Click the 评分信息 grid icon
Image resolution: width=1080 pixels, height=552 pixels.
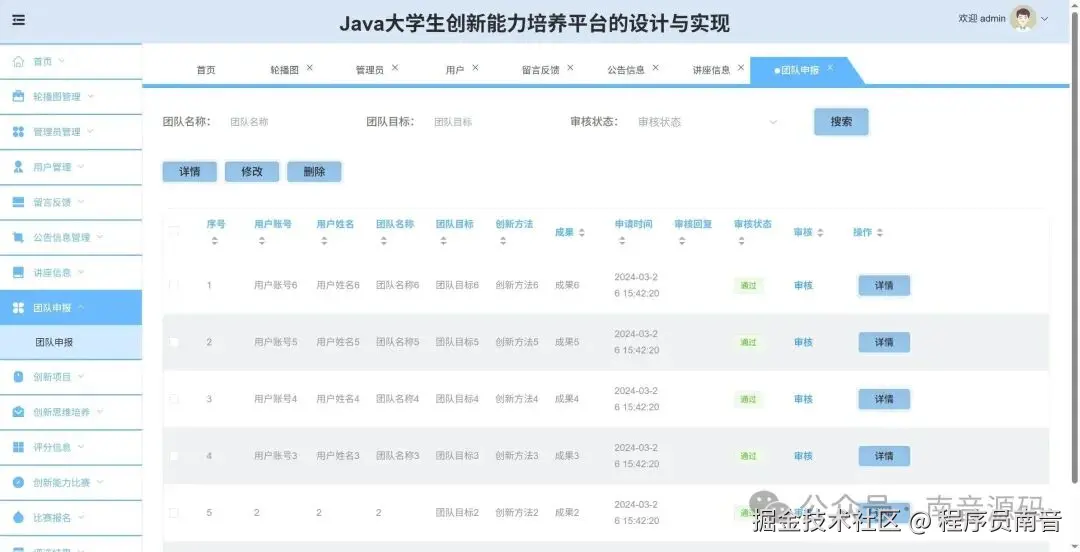[19, 447]
